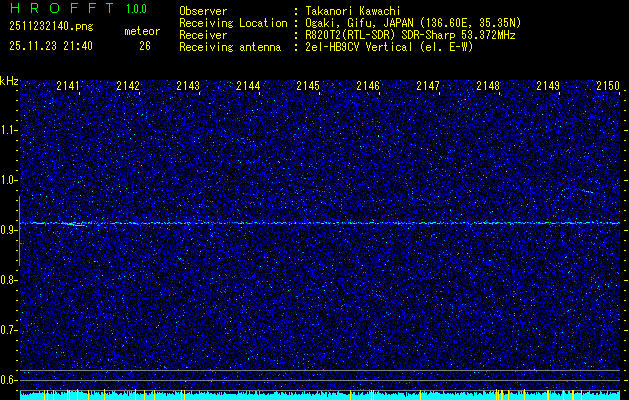Image resolution: width=629 pixels, height=400 pixels.
Task: Click the 0.7 kHz axis label
Action: tap(8, 330)
